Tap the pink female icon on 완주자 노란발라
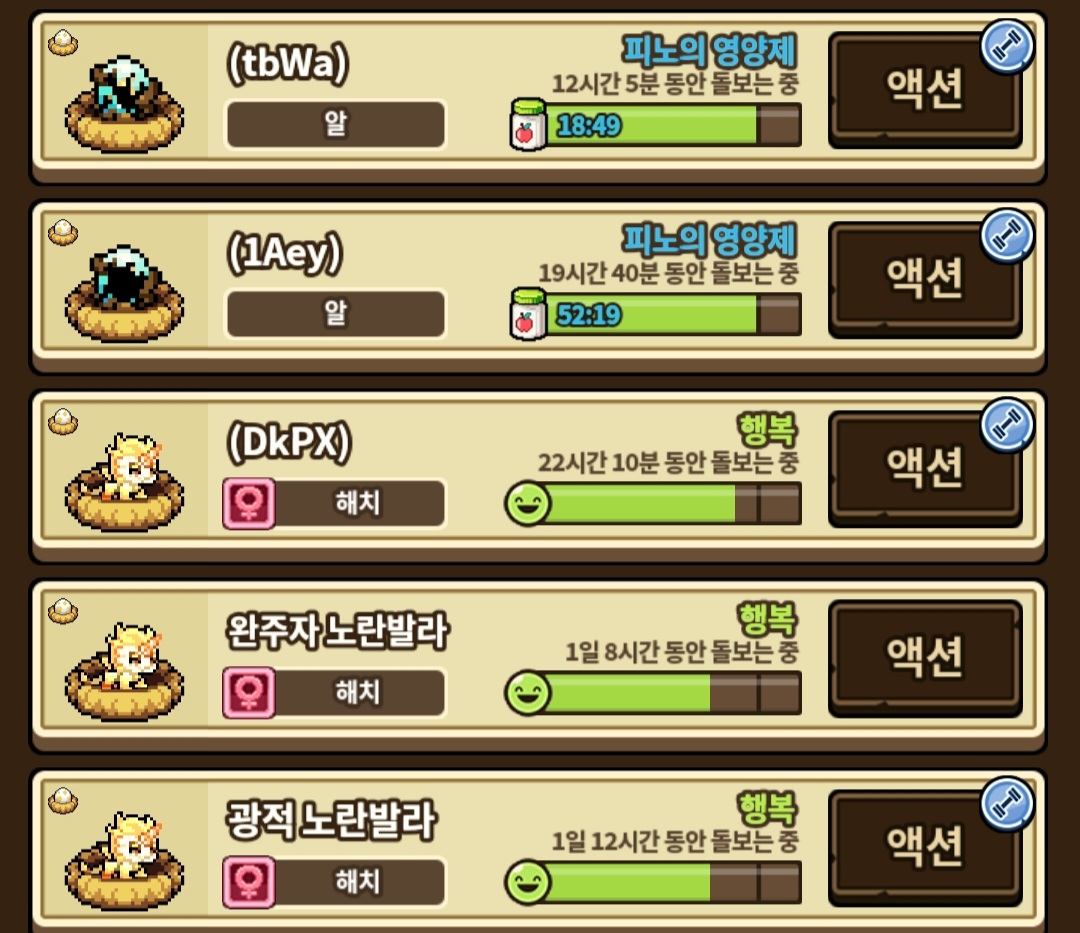The image size is (1080, 933). 249,692
